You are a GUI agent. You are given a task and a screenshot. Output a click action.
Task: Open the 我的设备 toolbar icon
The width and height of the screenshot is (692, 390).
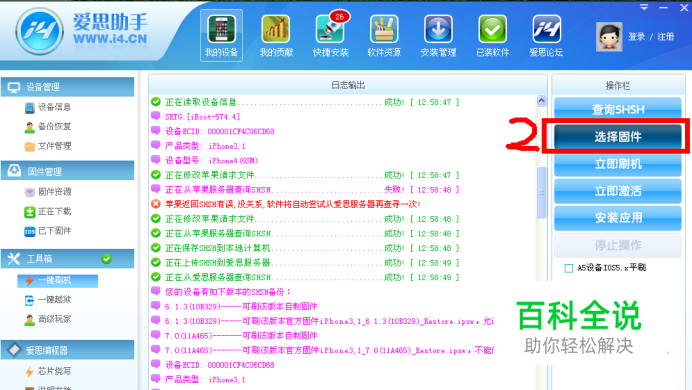(x=221, y=36)
